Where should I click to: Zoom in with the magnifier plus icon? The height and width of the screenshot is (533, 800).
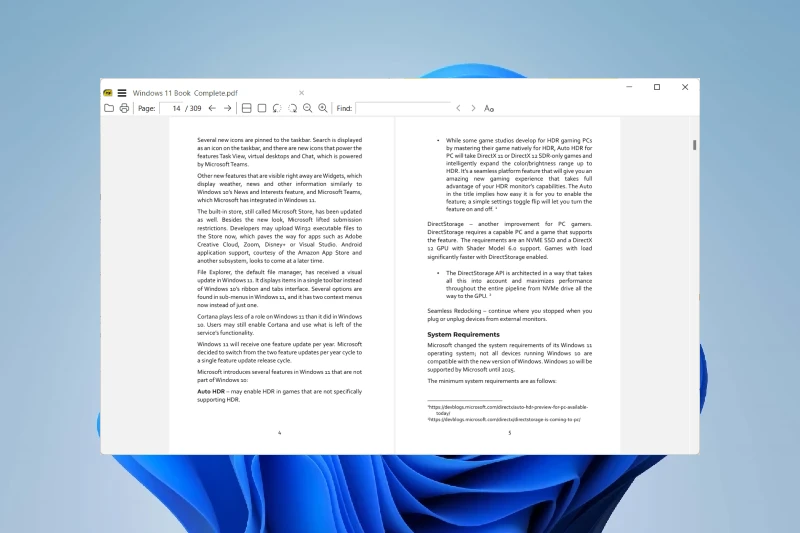click(323, 108)
